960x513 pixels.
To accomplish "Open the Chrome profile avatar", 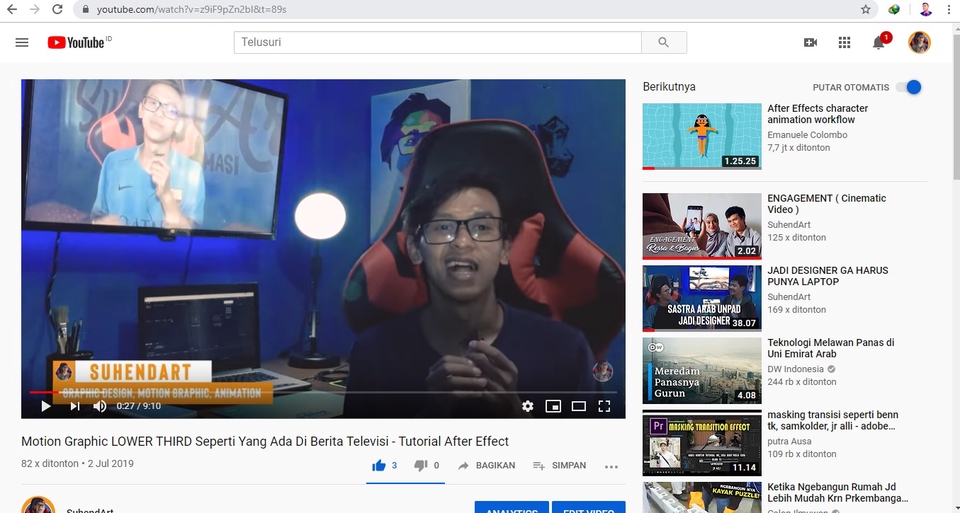I will coord(925,9).
